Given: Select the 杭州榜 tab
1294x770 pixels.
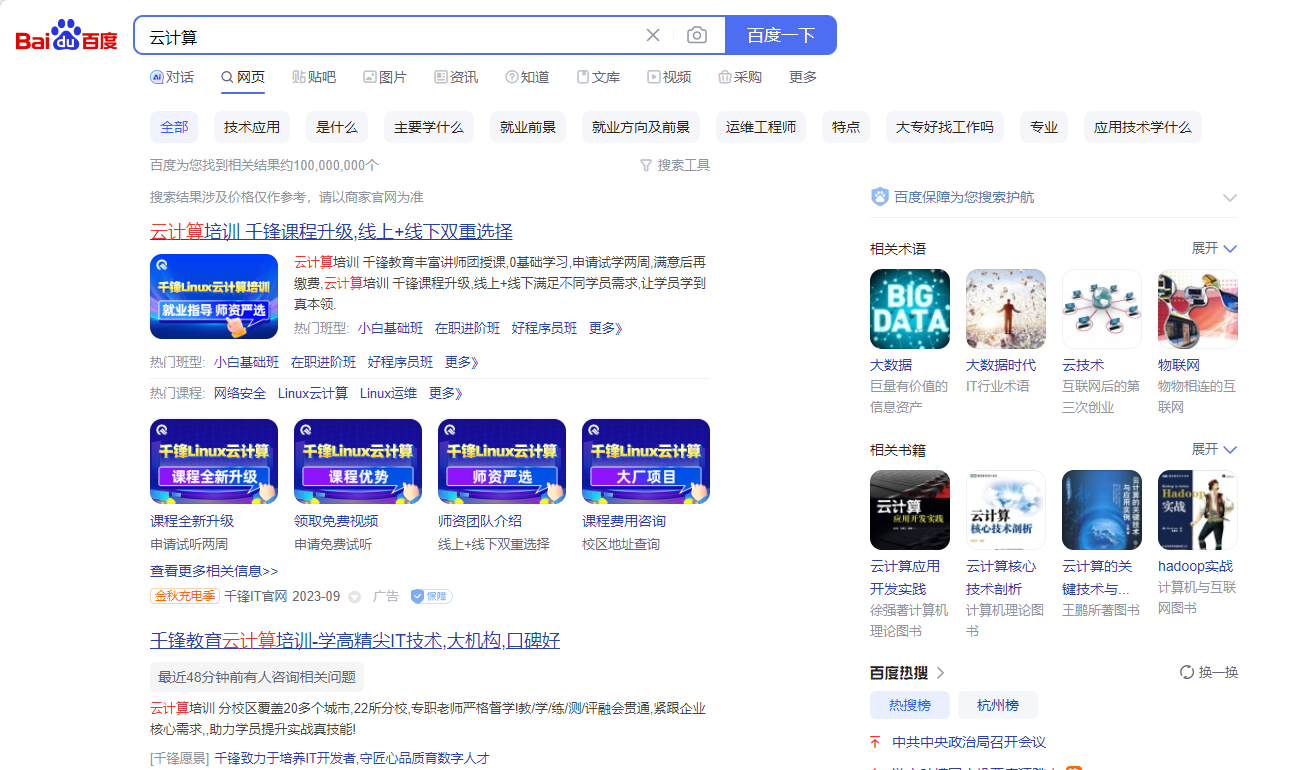Looking at the screenshot, I should pyautogui.click(x=998, y=705).
